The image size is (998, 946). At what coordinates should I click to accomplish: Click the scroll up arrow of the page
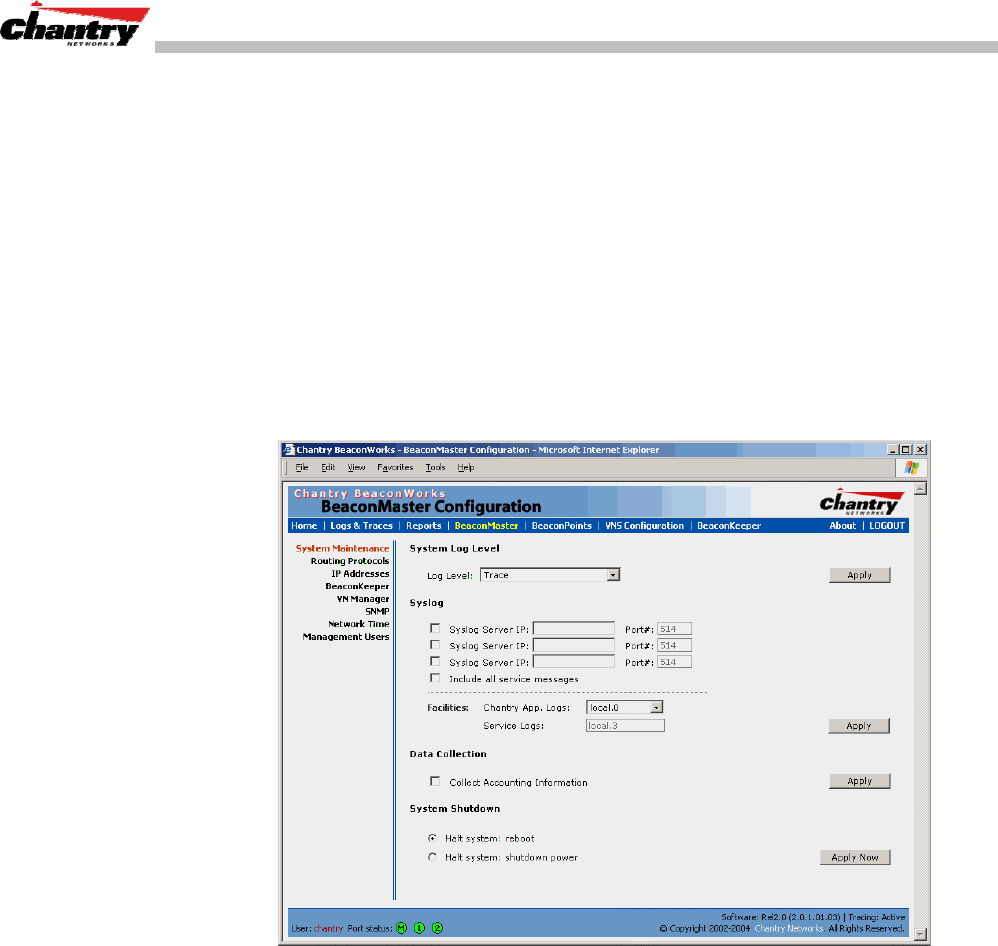920,488
